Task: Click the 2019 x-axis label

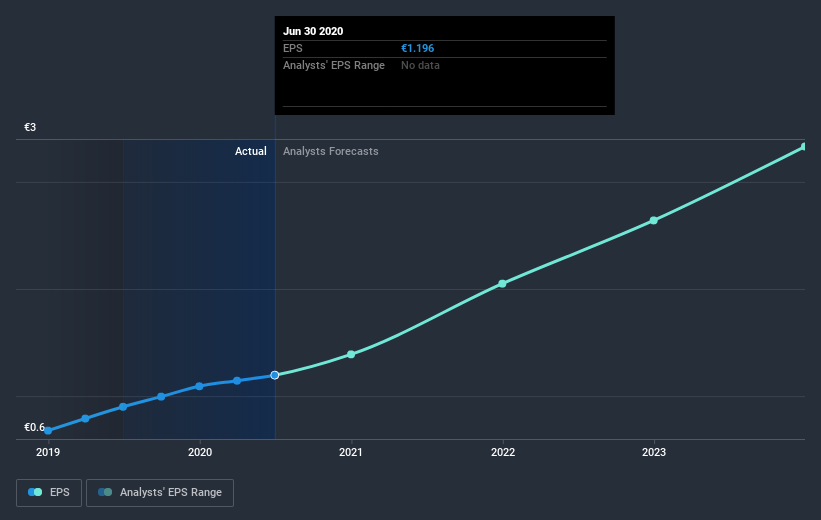Action: [x=48, y=452]
